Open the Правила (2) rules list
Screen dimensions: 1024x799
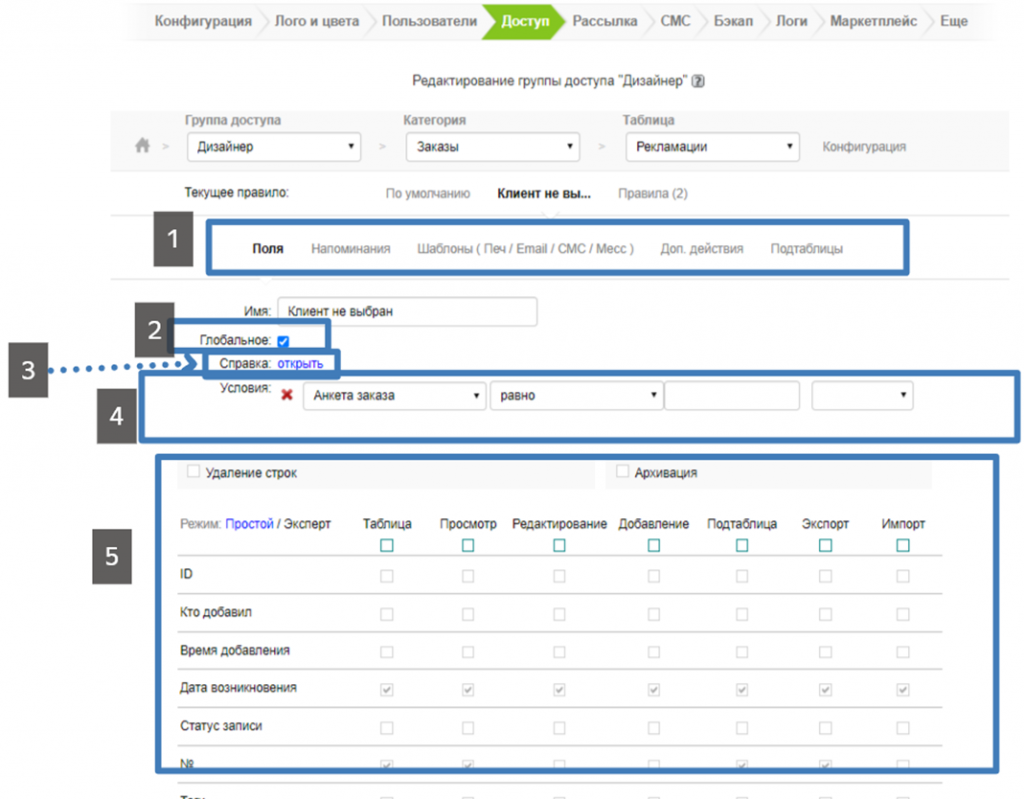point(652,193)
